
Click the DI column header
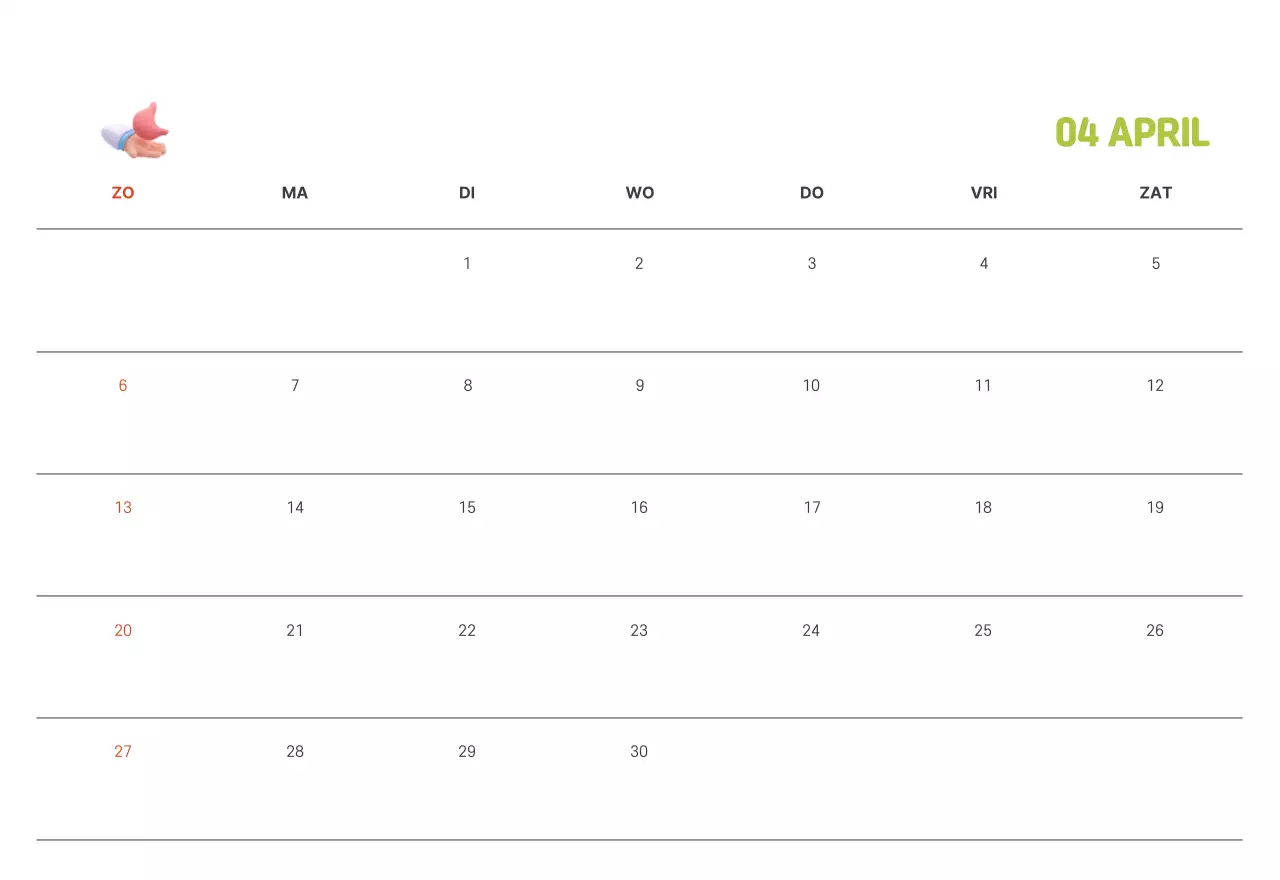point(467,193)
